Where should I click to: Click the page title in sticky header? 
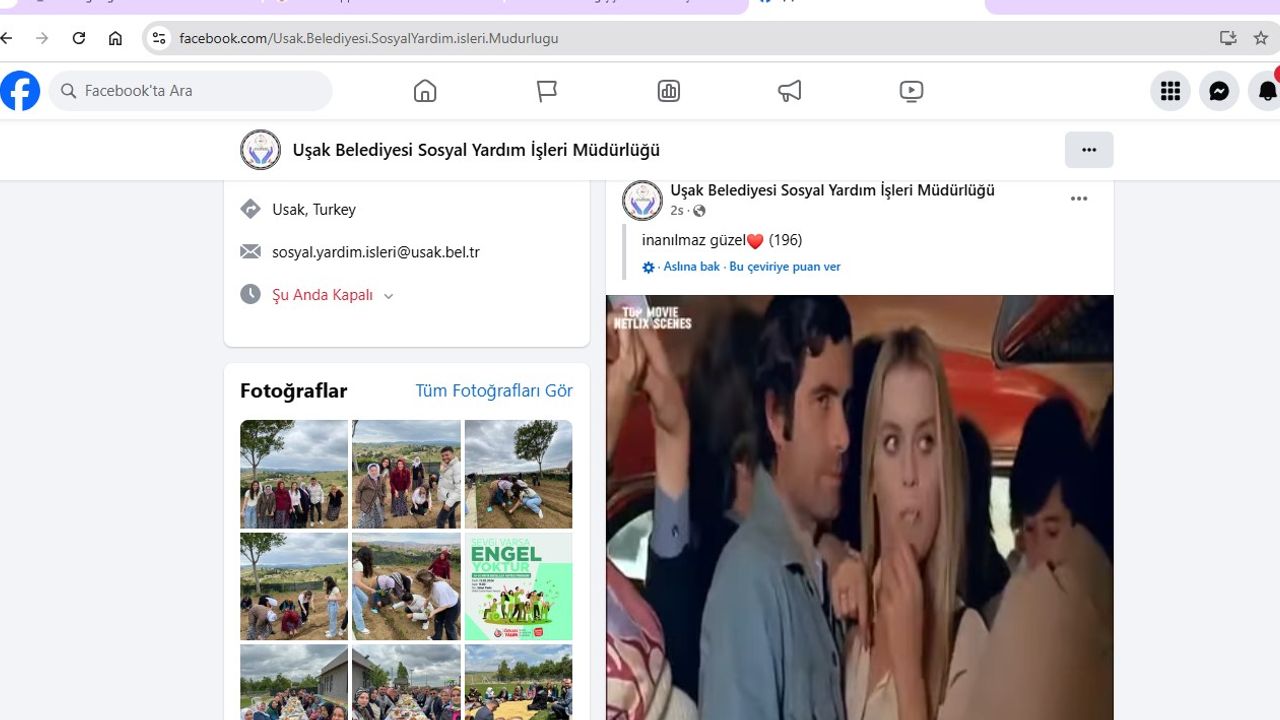[x=476, y=150]
